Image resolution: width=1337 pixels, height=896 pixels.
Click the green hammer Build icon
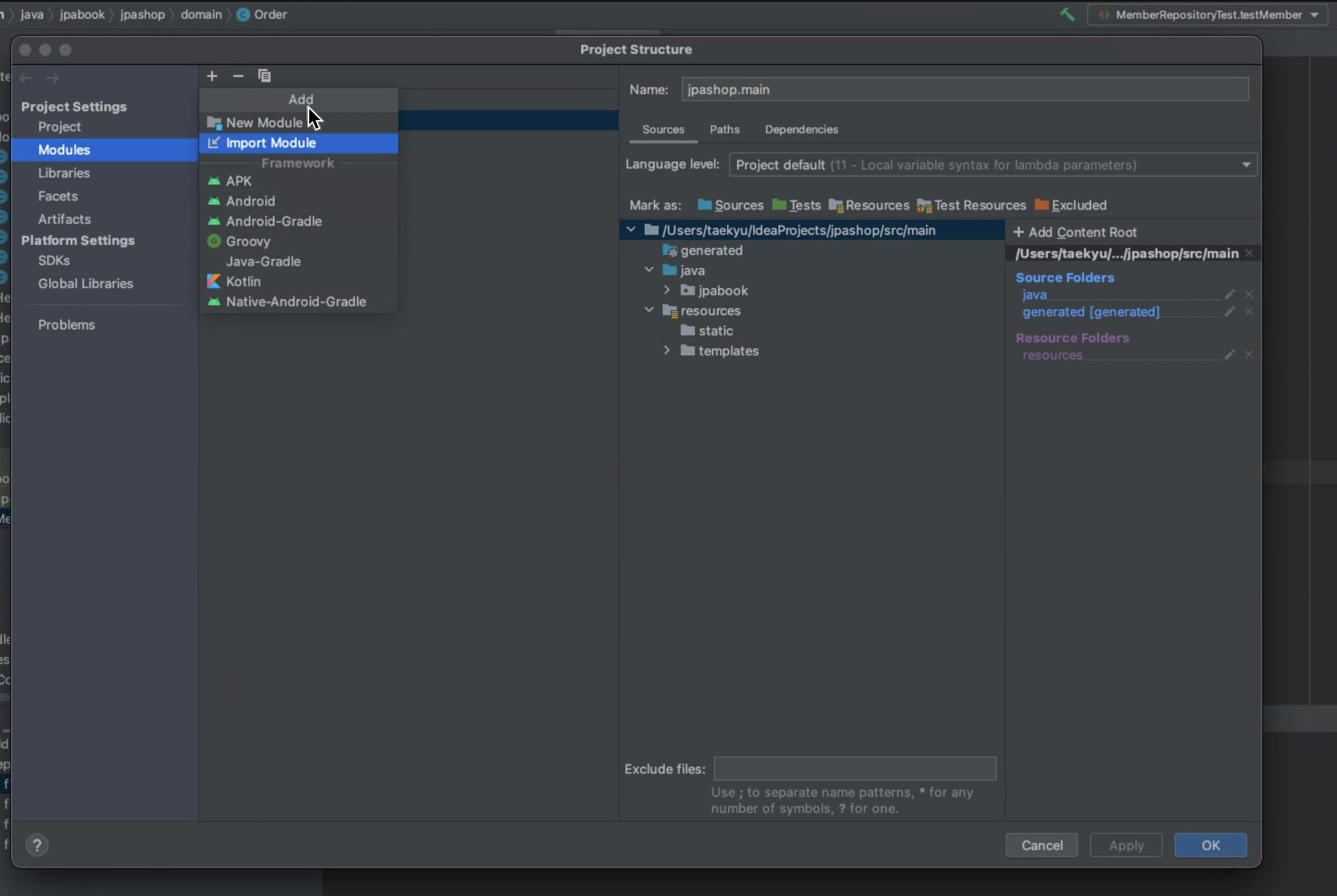point(1067,15)
